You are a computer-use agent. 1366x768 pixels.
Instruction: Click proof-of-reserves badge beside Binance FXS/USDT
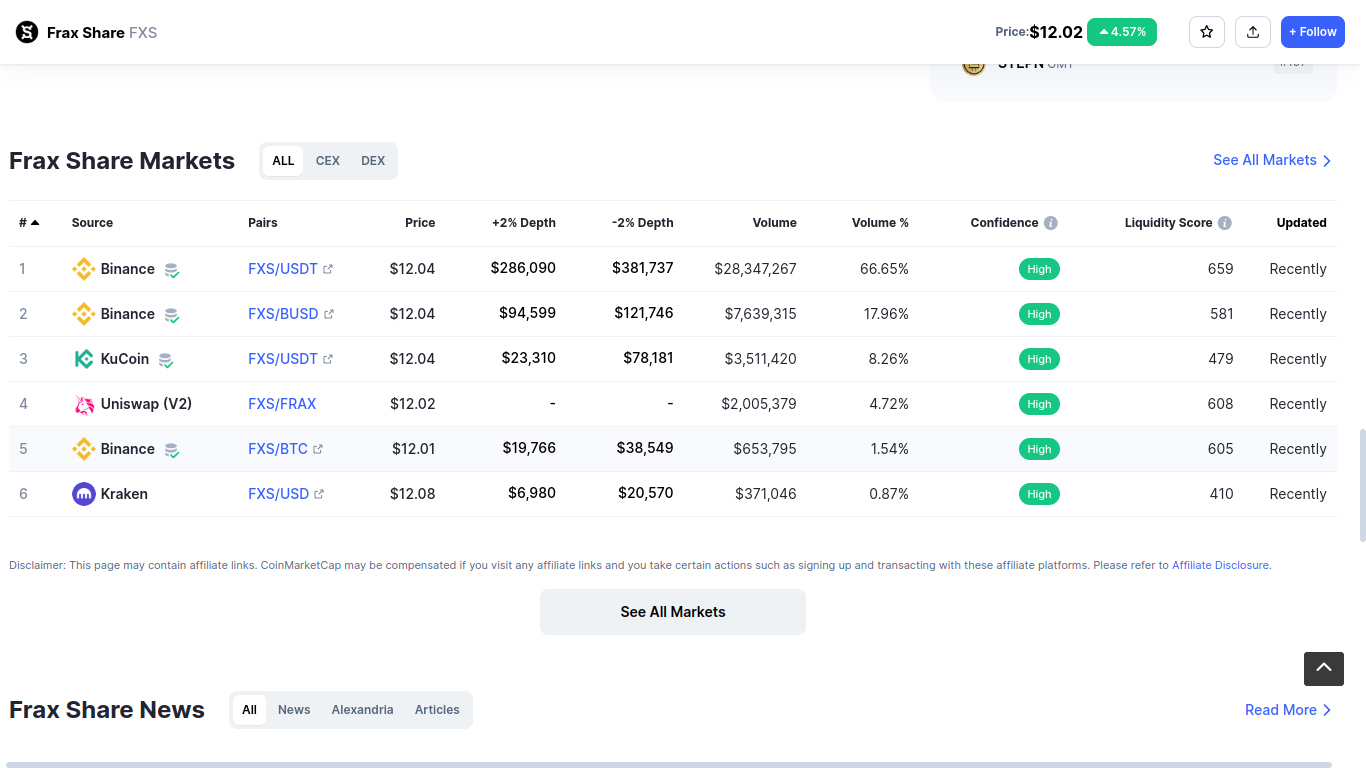tap(172, 270)
